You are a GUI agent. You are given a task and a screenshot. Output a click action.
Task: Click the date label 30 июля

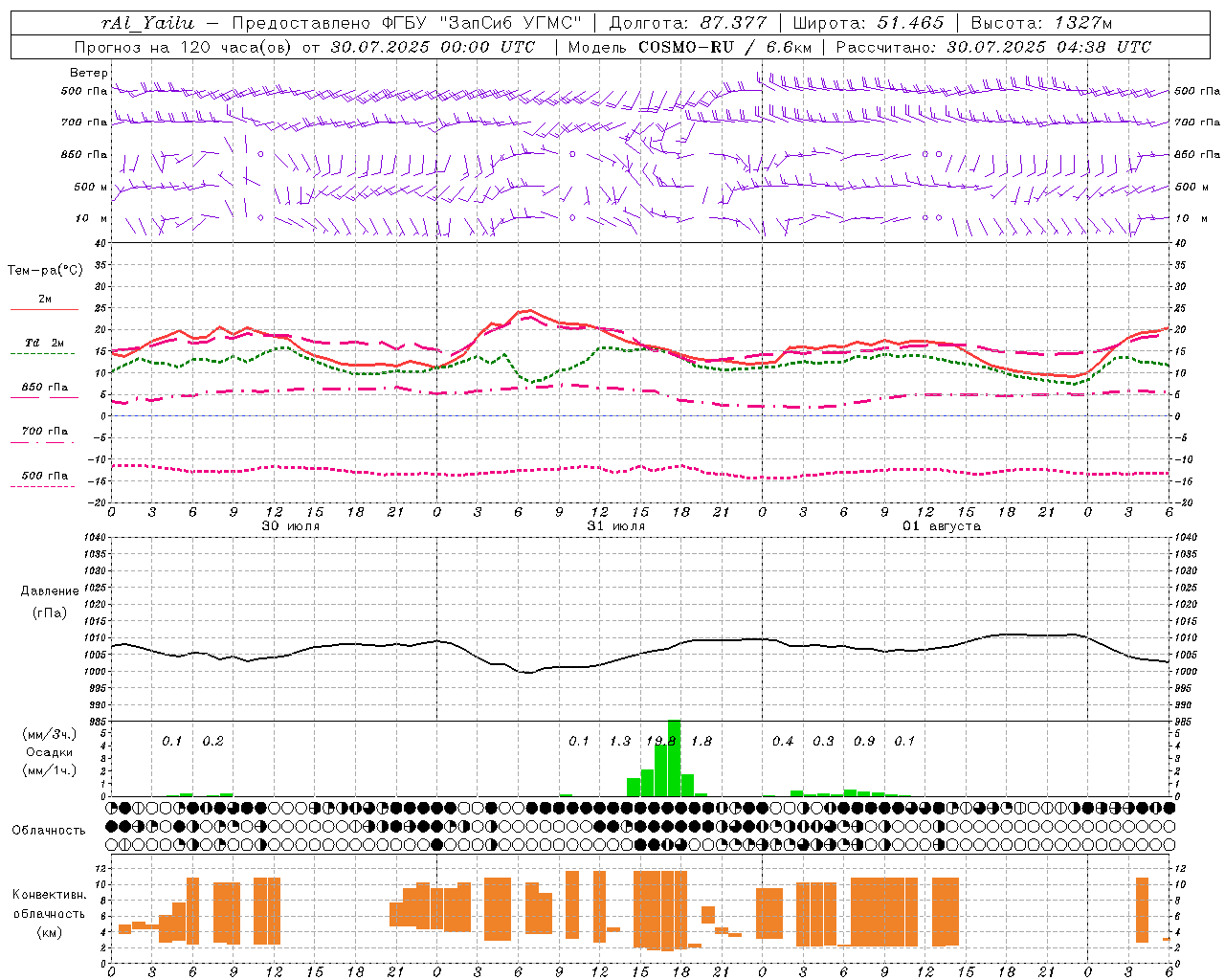[291, 526]
